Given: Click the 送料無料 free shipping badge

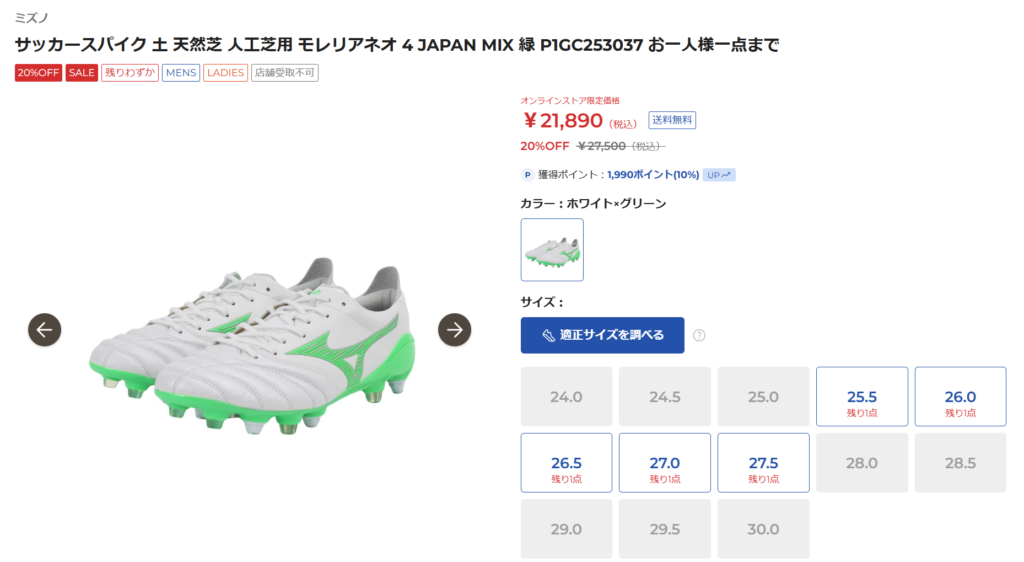Looking at the screenshot, I should coord(672,120).
